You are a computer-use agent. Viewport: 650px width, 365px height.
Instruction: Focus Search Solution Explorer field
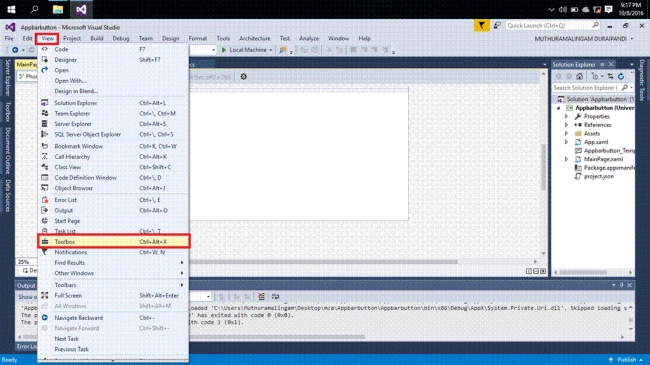click(593, 88)
